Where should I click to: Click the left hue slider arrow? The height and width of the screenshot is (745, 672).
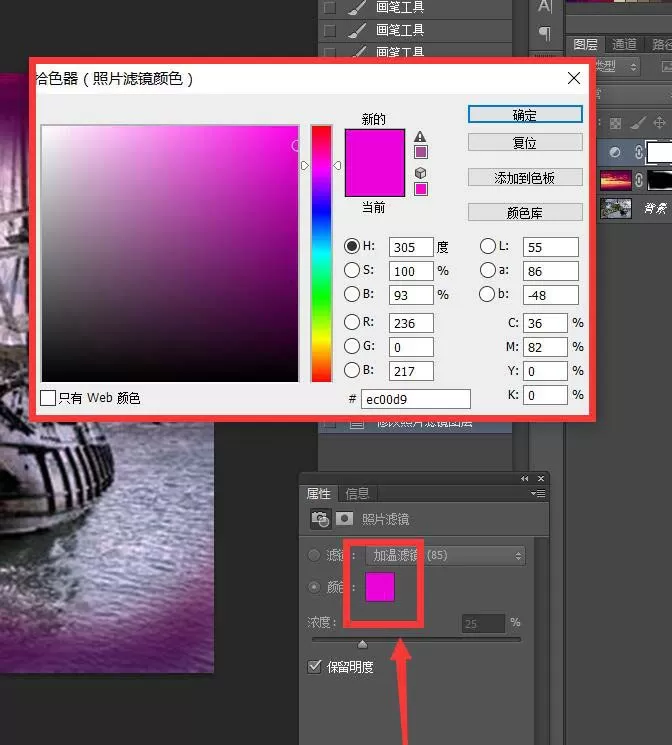tap(305, 165)
